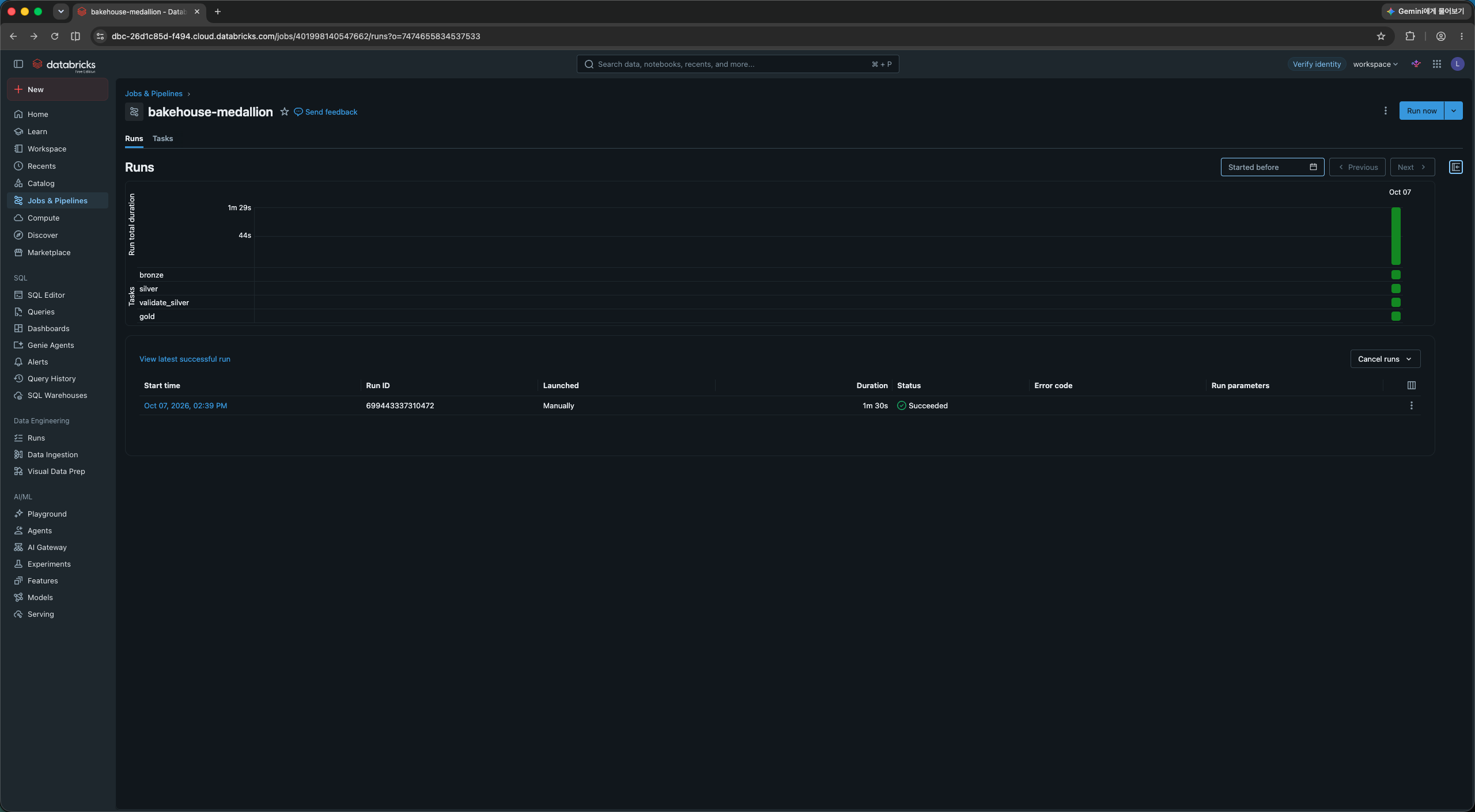The height and width of the screenshot is (812, 1475).
Task: Open the Databricks Assistant sparkle icon
Action: click(x=1416, y=64)
